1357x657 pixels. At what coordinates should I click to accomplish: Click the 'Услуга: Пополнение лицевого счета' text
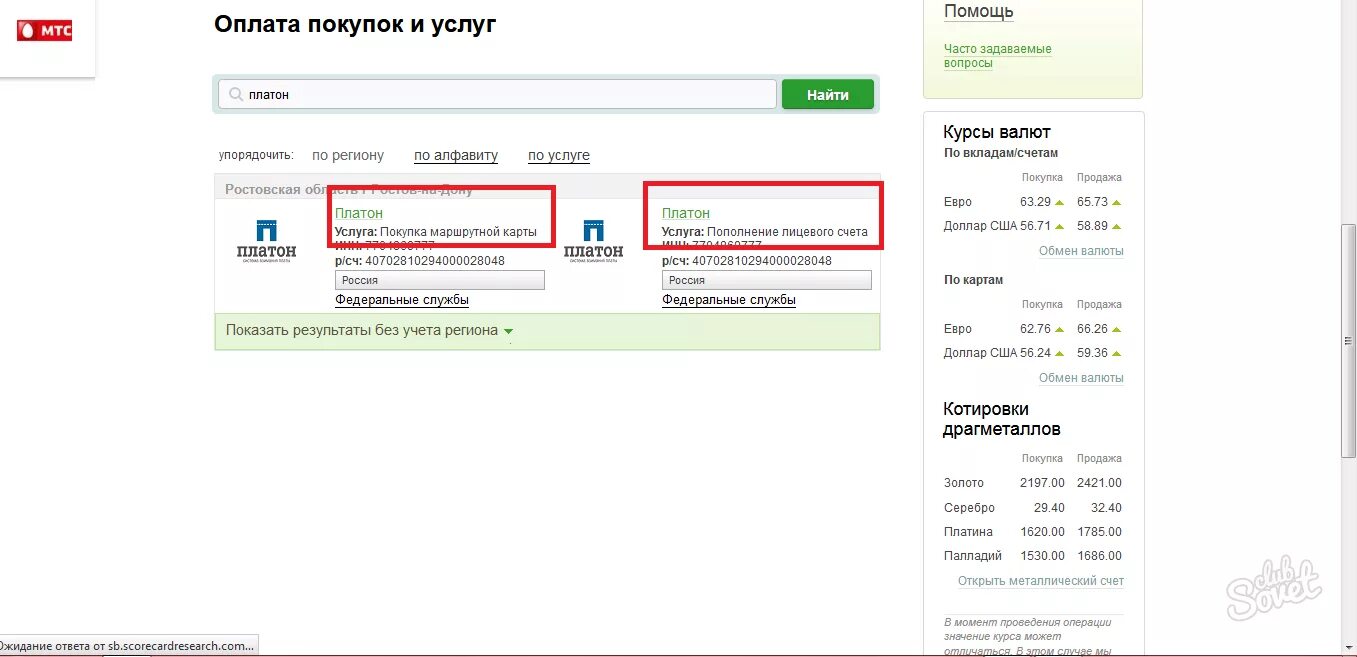pyautogui.click(x=765, y=232)
